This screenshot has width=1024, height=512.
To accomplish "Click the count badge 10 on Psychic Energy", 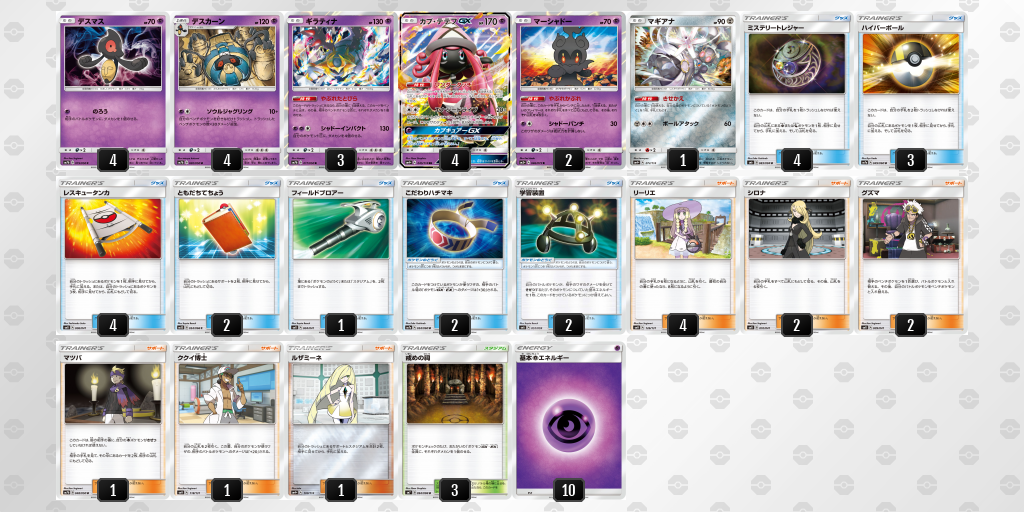I will coord(568,489).
